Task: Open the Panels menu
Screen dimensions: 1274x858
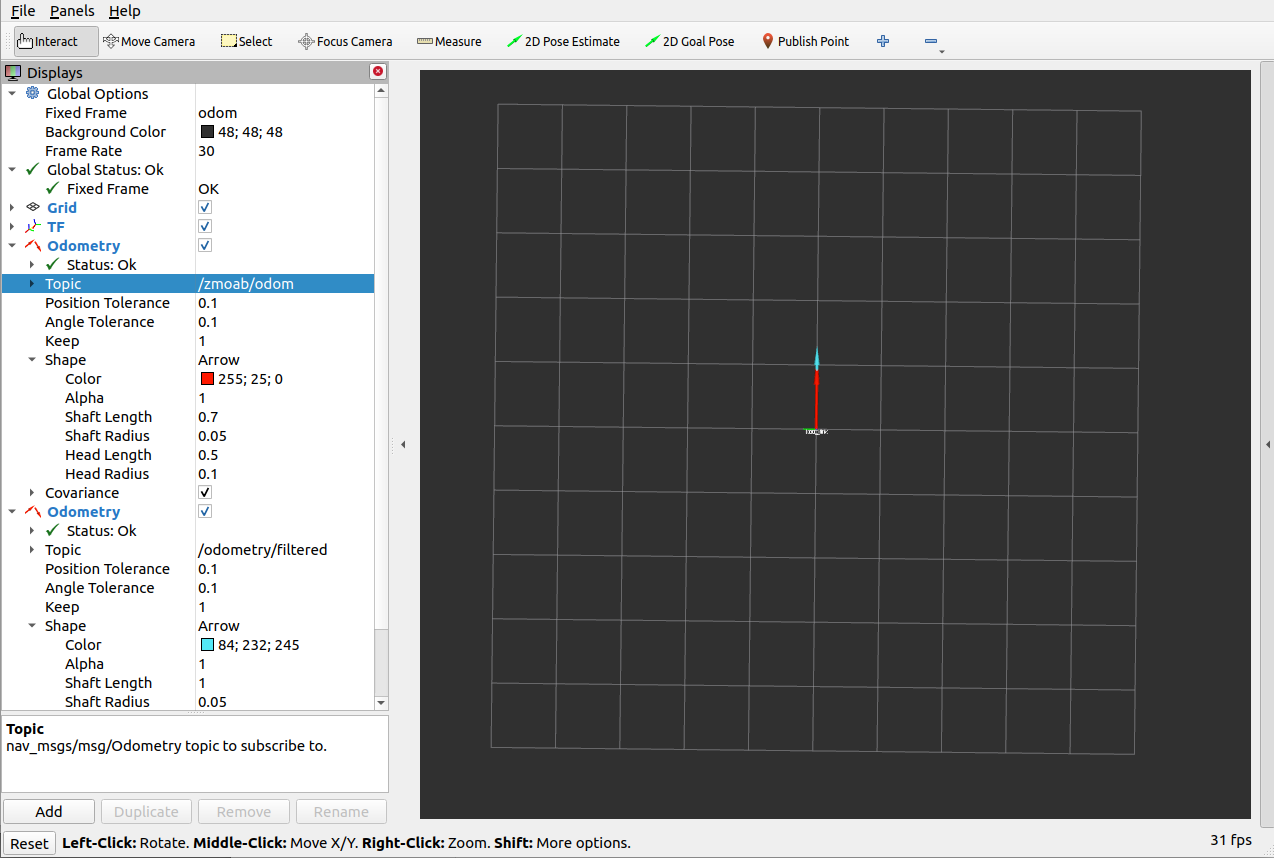Action: coord(72,11)
